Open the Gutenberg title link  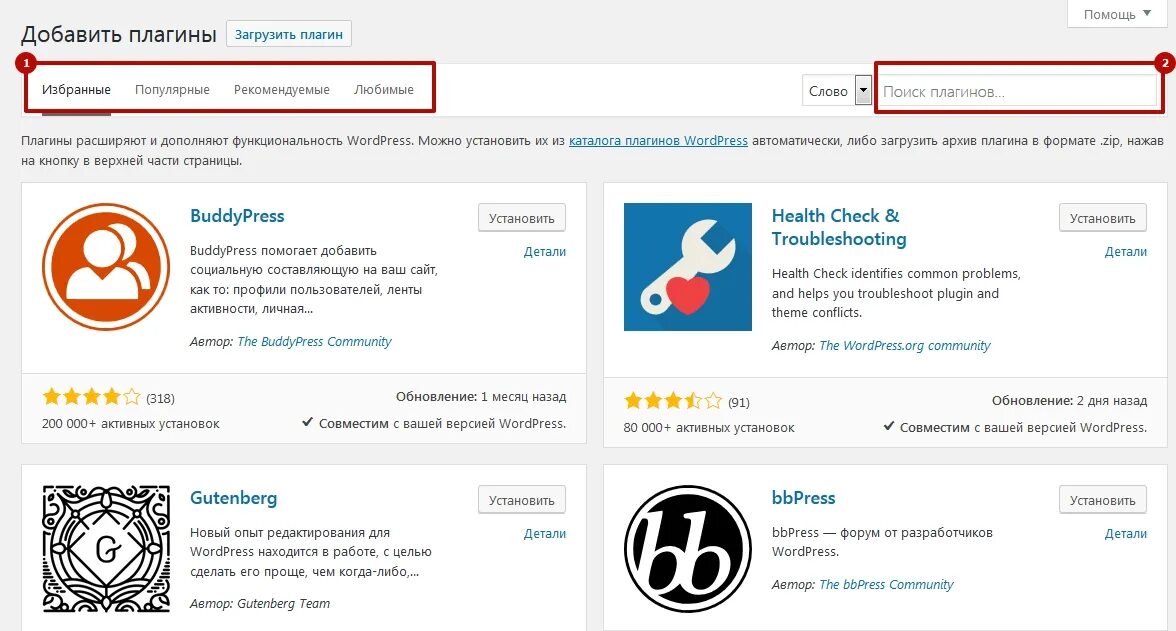pyautogui.click(x=233, y=498)
